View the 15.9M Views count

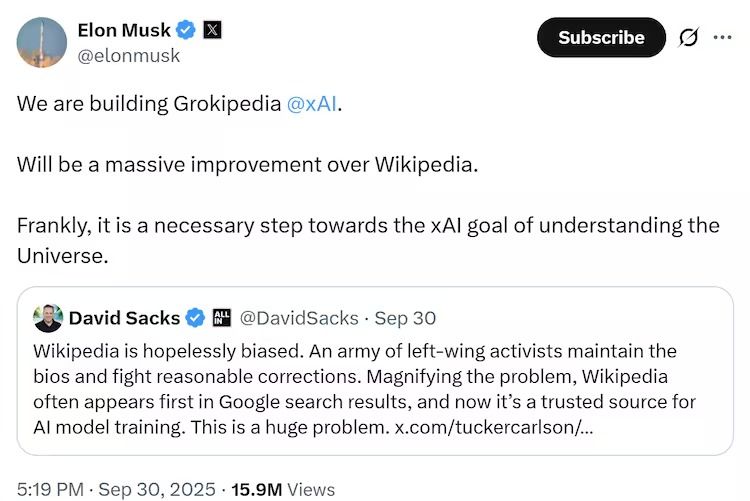coord(284,489)
